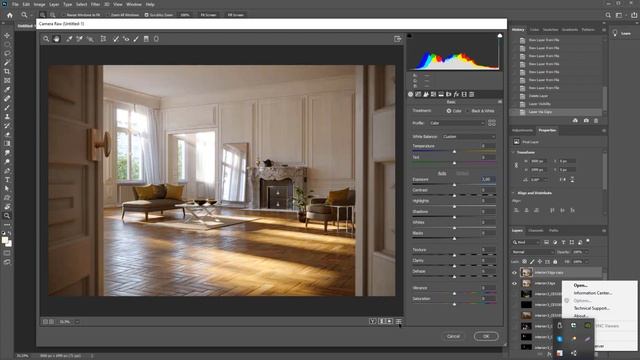Open the Opacity dropdown arrow
640x360 pixels.
[x=587, y=252]
